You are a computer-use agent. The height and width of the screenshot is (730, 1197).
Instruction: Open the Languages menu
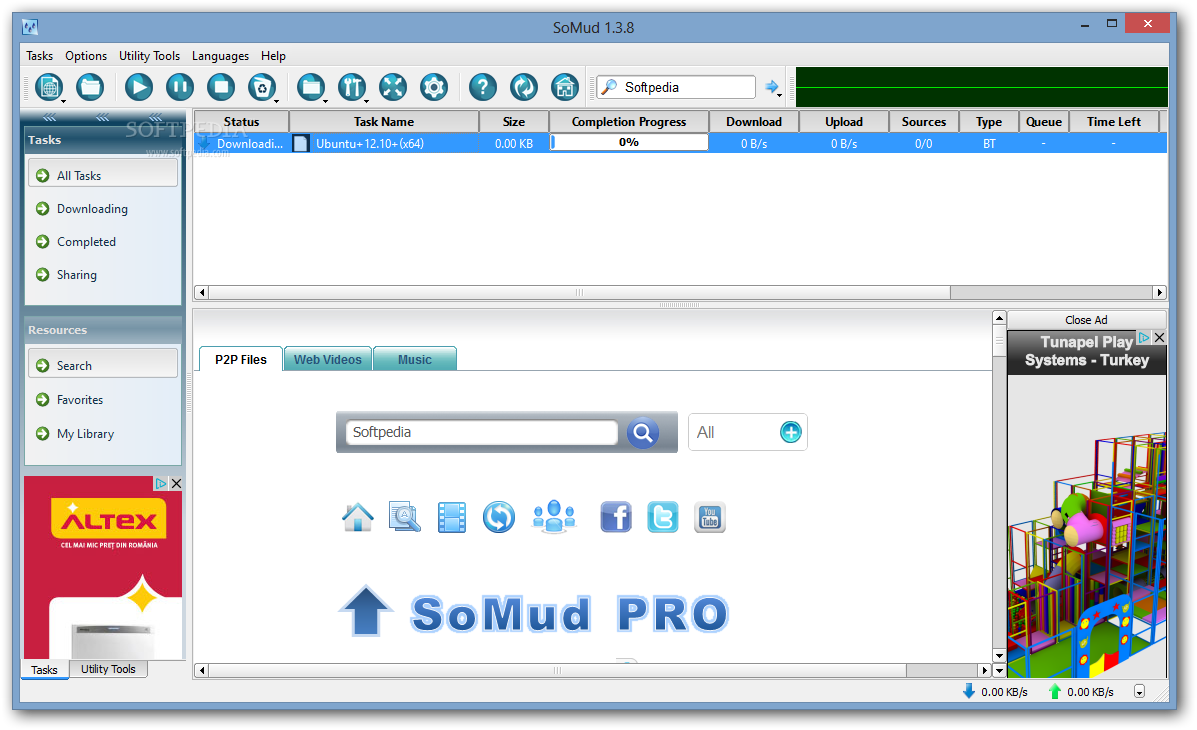221,56
